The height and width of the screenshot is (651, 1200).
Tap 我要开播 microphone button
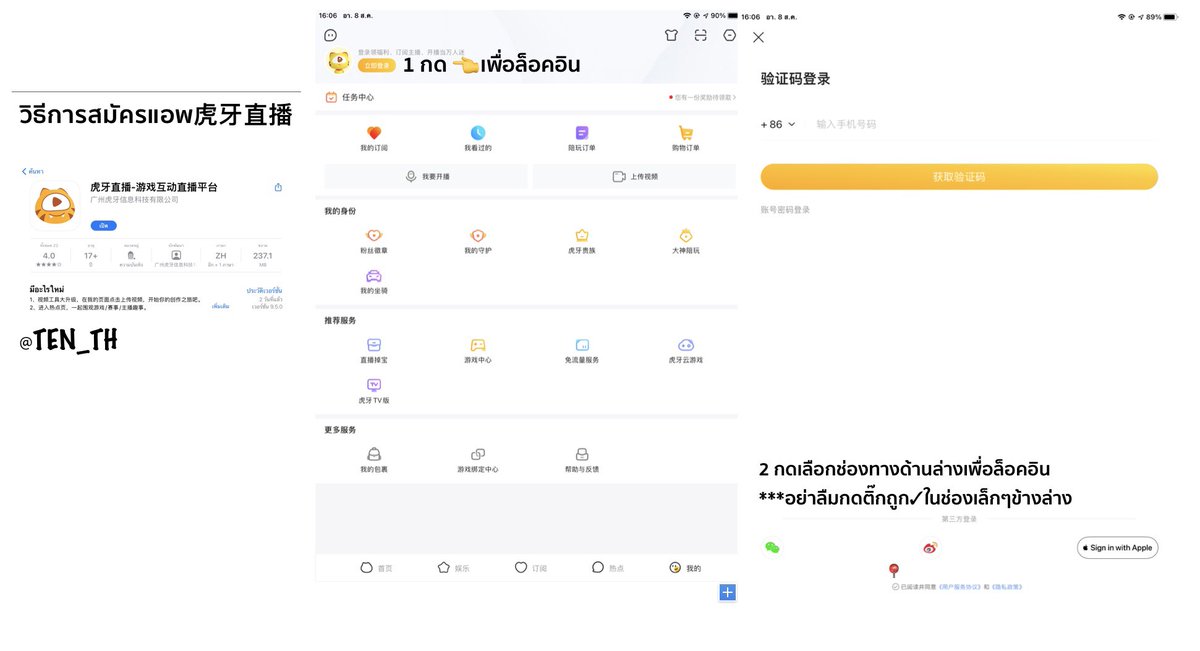(426, 176)
